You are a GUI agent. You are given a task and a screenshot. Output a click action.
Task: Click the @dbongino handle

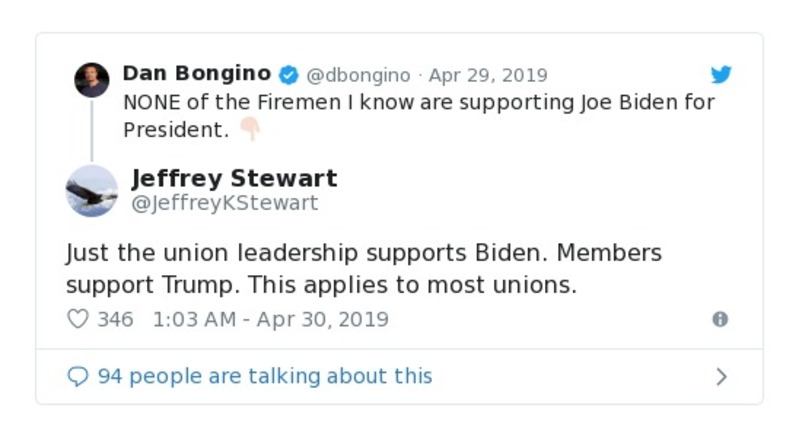point(358,75)
